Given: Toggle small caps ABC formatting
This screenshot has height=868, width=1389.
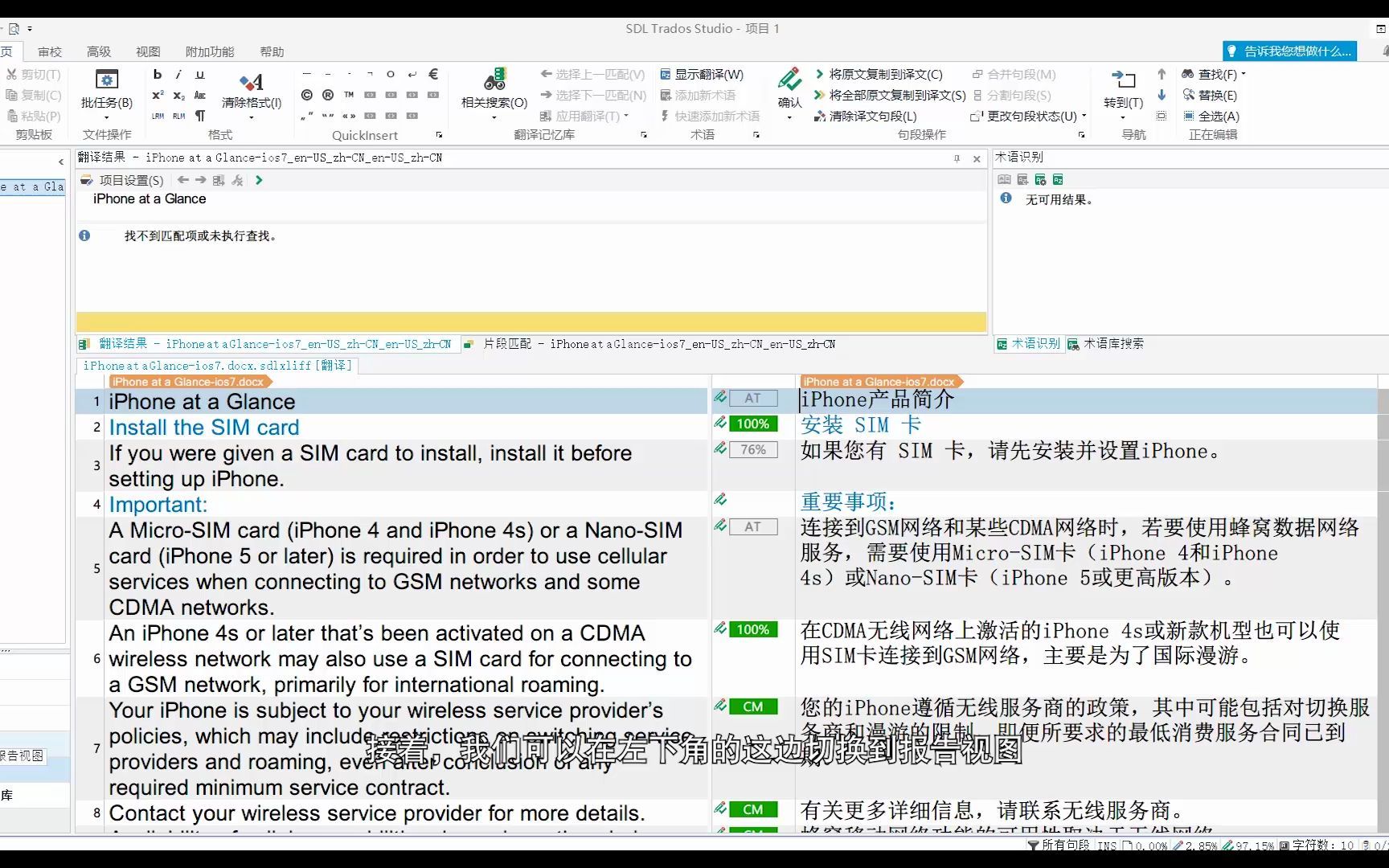Looking at the screenshot, I should point(200,96).
